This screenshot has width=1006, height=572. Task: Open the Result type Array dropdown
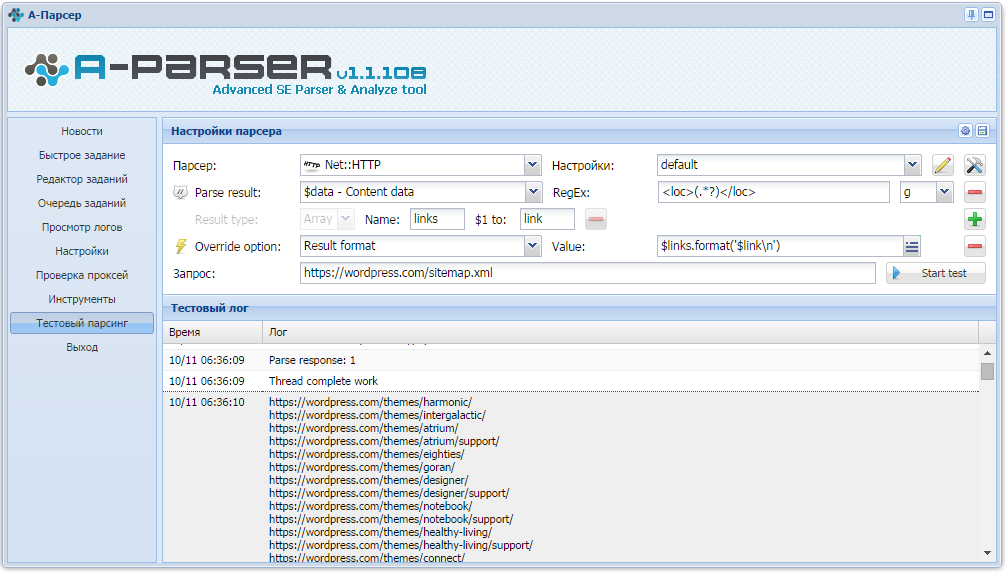pyautogui.click(x=346, y=219)
